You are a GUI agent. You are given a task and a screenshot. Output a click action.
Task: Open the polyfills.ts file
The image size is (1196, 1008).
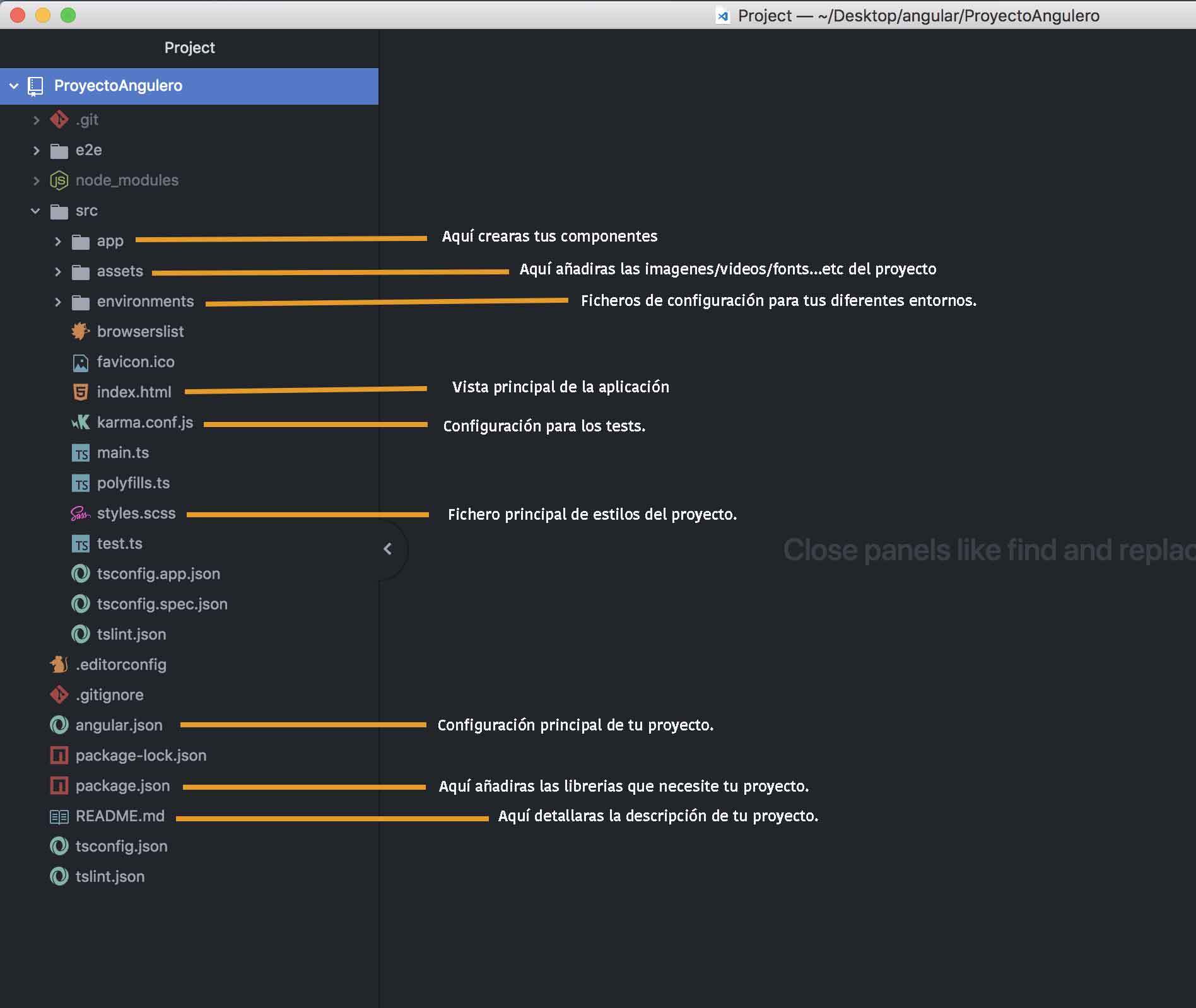[x=133, y=483]
